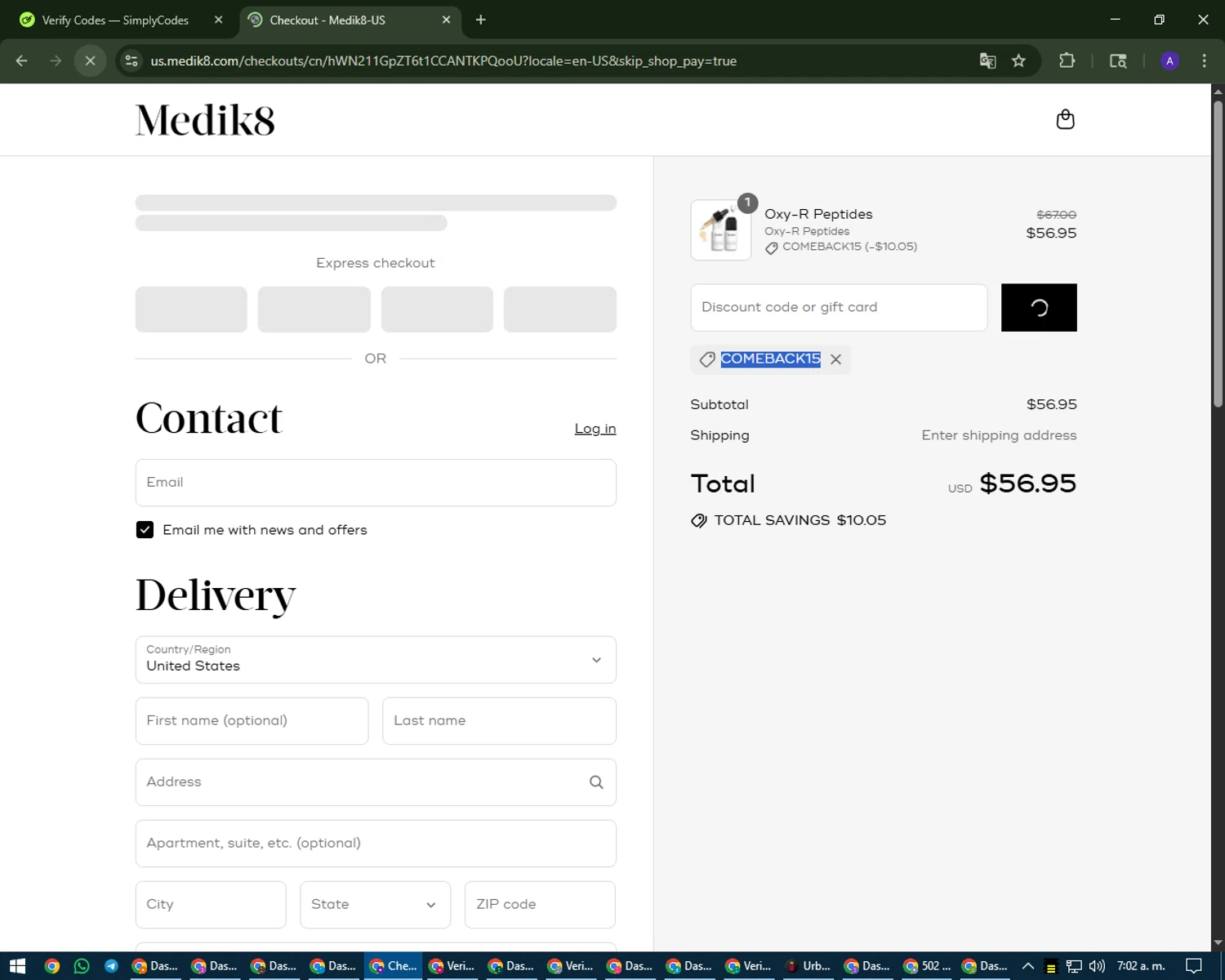
Task: Remove the COMEBACK15 discount code
Action: [835, 359]
